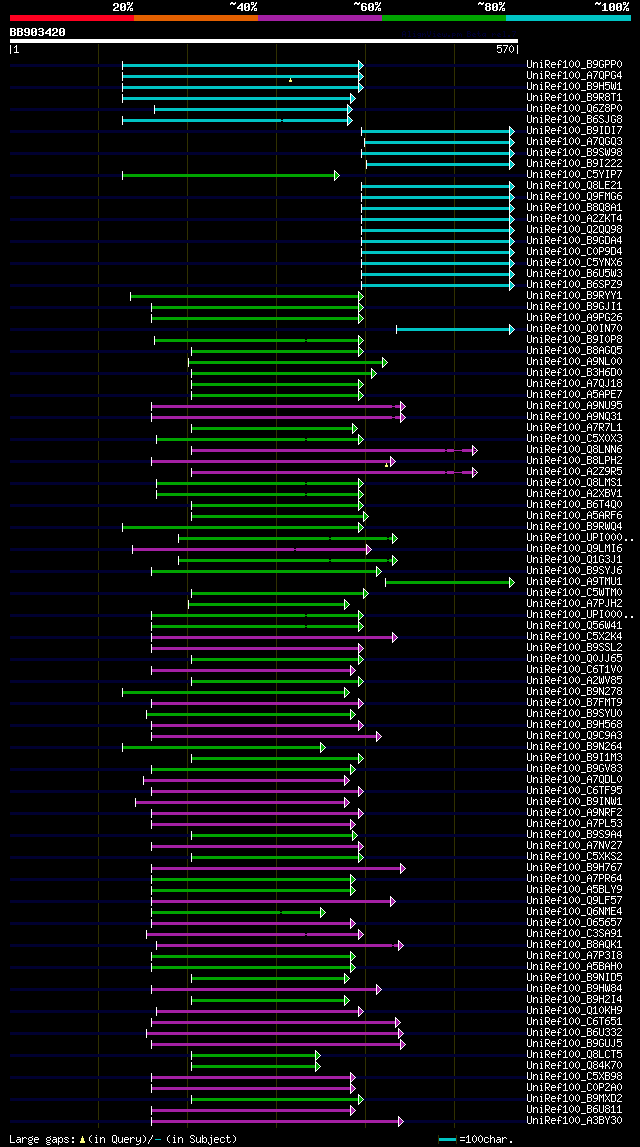Click the purple ~60% identity legend segment
This screenshot has width=640, height=1147.
coord(320,18)
